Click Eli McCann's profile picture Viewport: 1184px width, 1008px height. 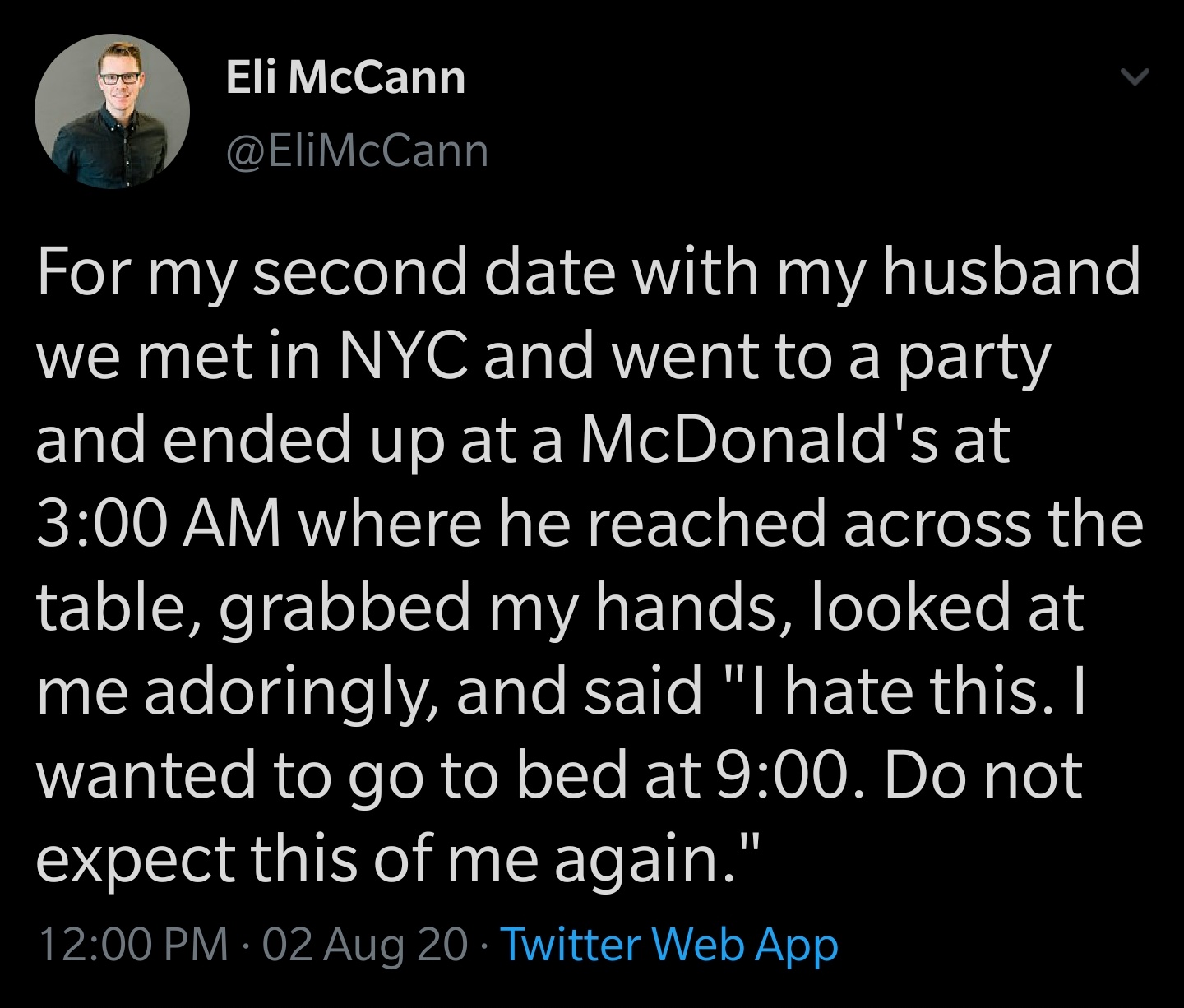click(112, 112)
